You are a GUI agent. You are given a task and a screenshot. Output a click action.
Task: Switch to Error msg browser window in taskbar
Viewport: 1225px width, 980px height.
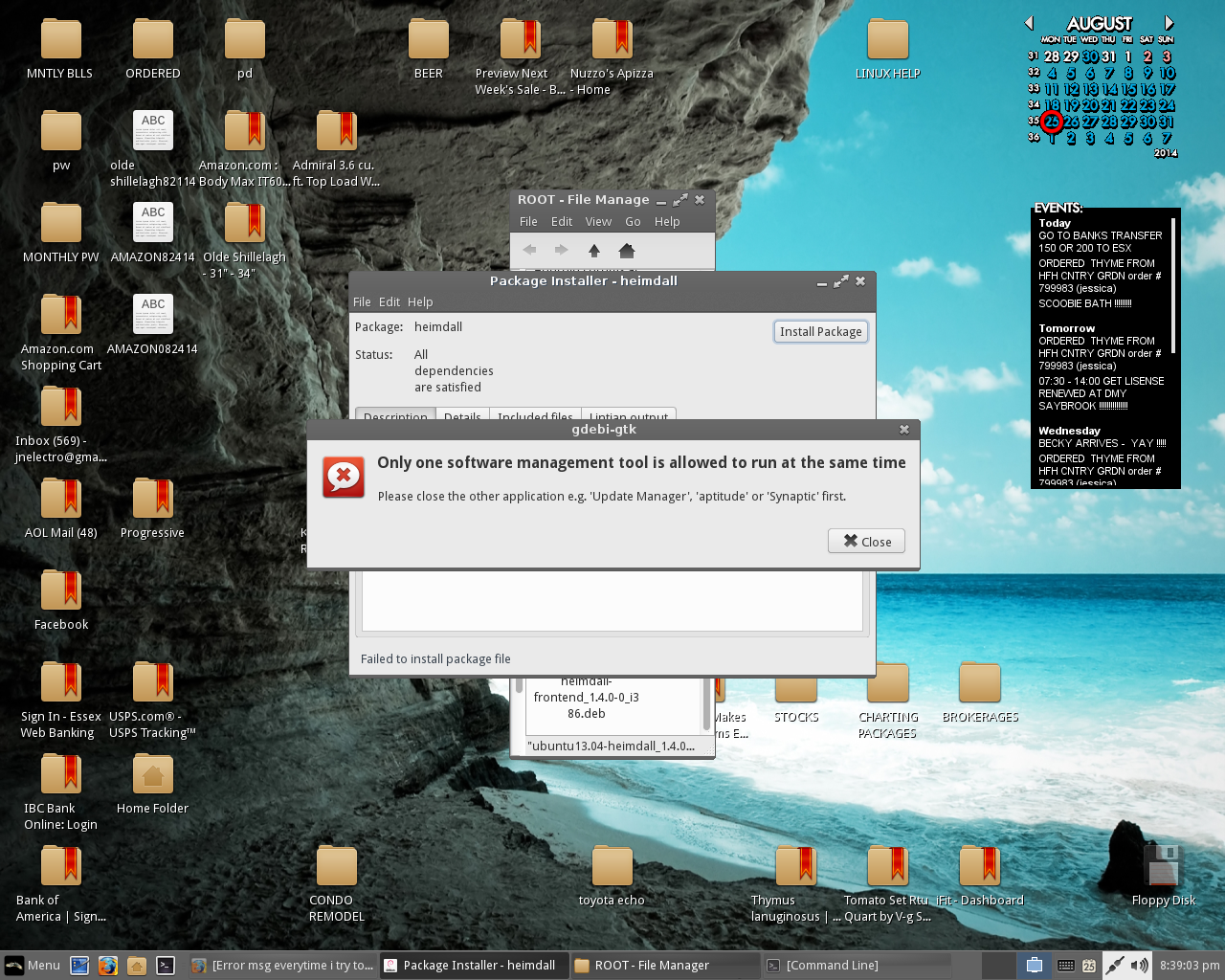[282, 965]
